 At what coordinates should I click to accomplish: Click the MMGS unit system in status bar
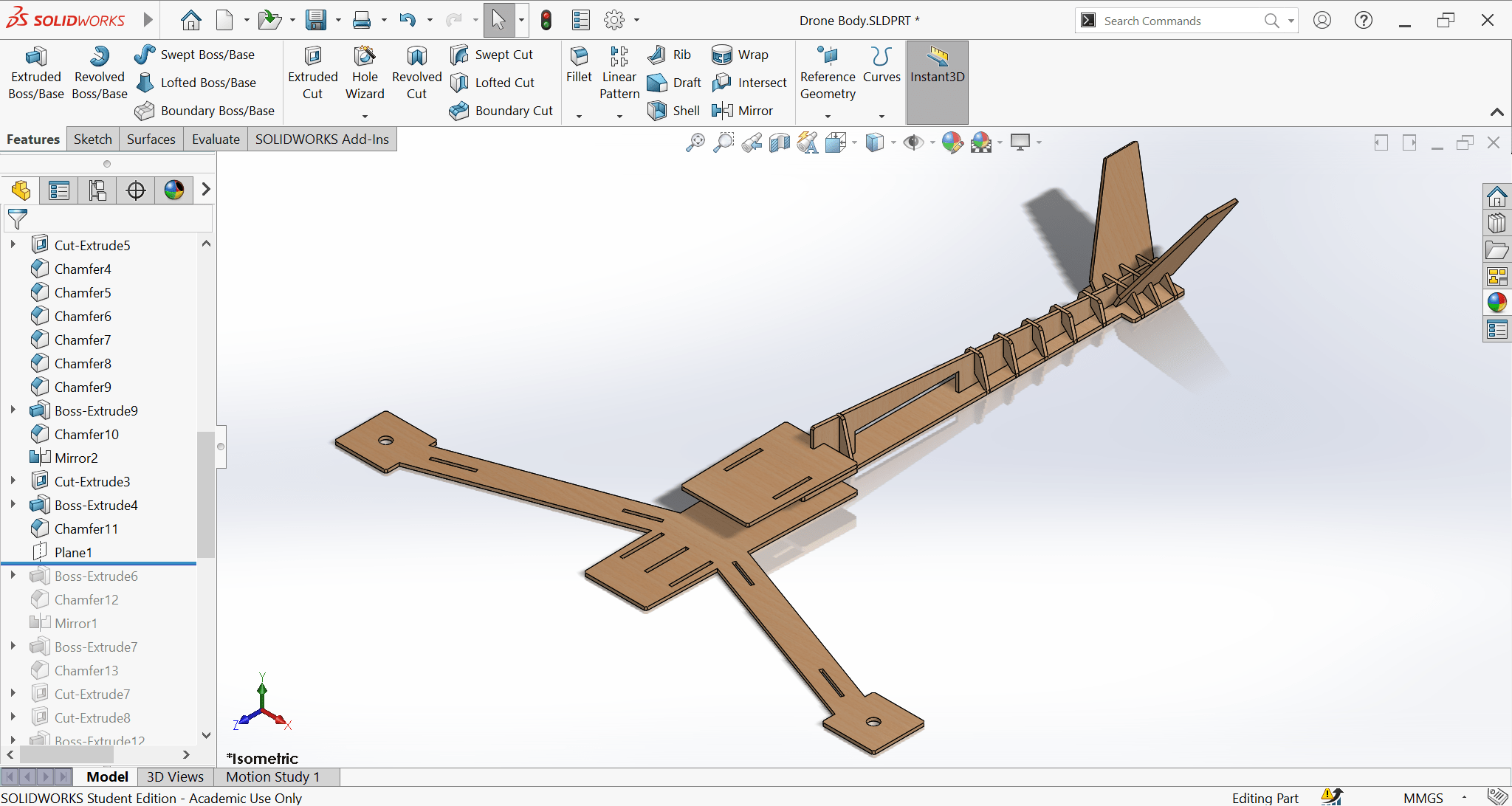1423,798
